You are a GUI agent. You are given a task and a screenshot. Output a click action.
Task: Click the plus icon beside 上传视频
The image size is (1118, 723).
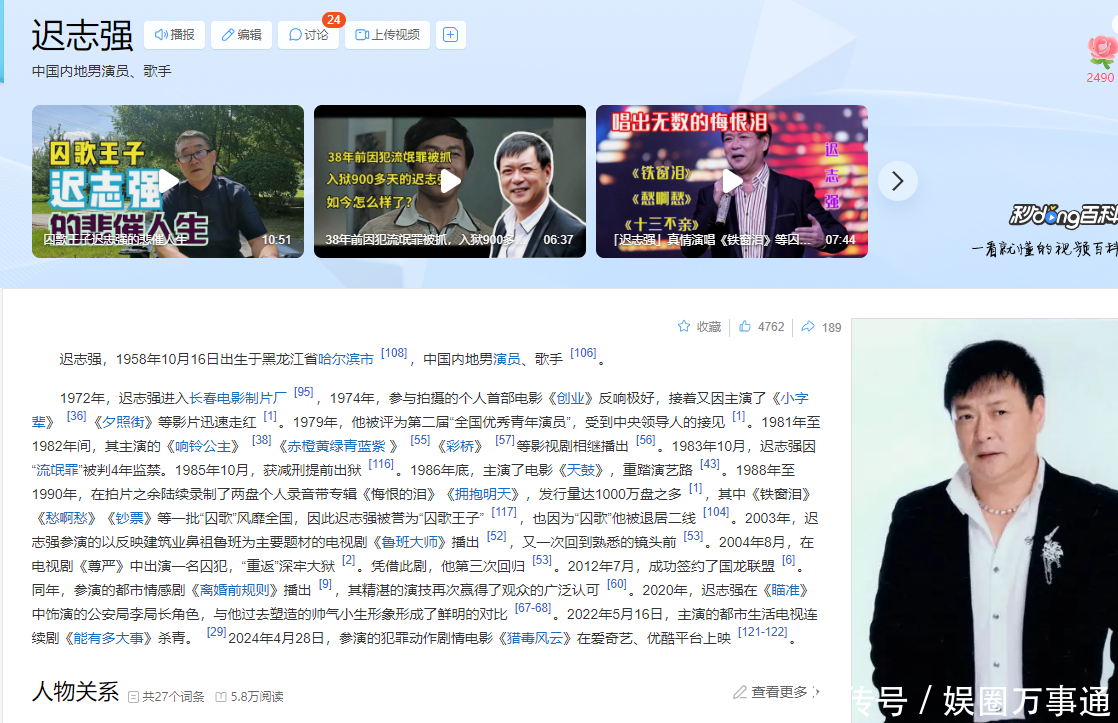pos(450,35)
